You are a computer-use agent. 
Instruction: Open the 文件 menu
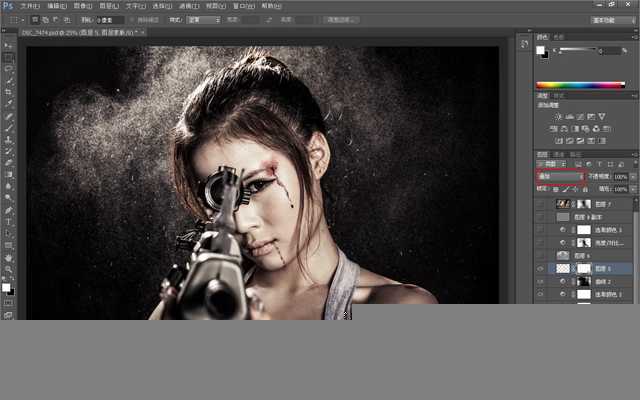30,6
